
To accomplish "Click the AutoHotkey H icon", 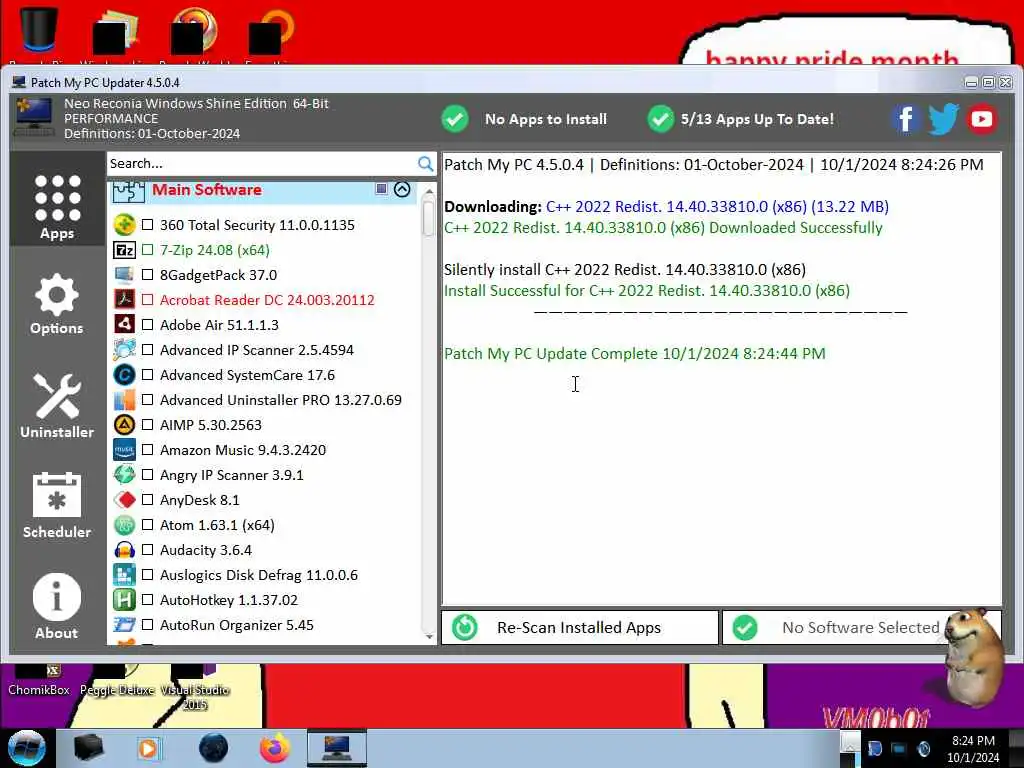I will (124, 600).
